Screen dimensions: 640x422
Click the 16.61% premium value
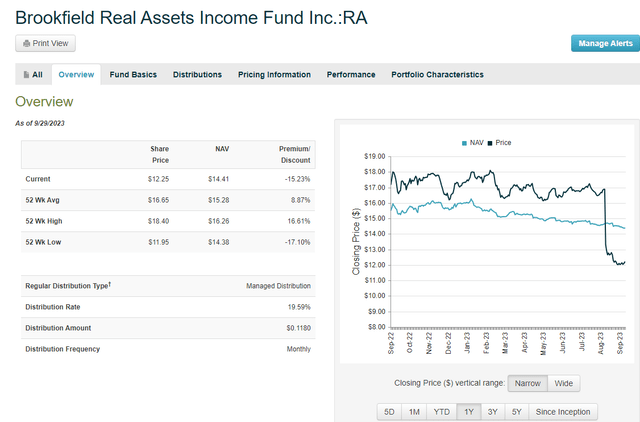coord(299,221)
